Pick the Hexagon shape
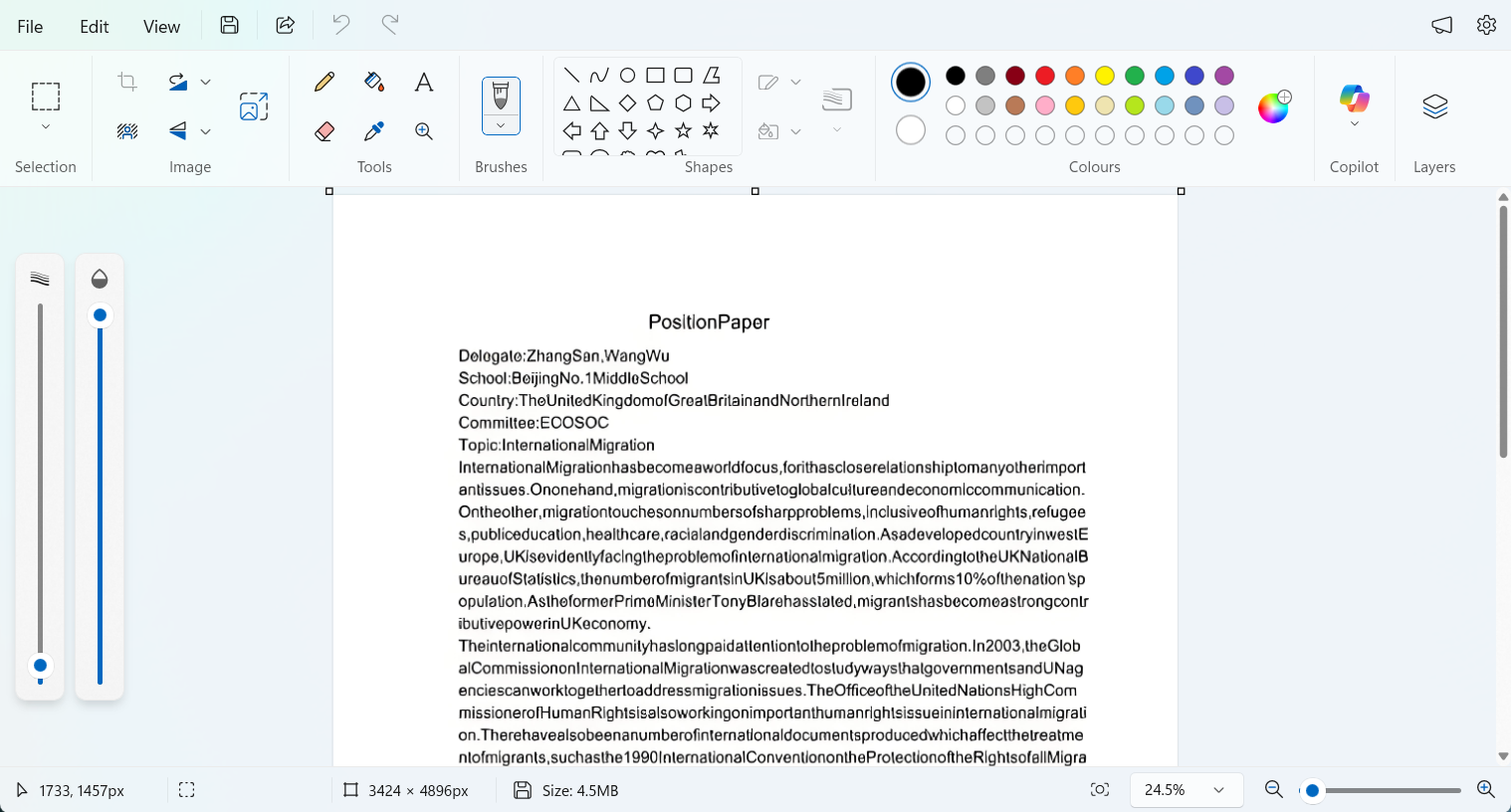This screenshot has width=1511, height=812. point(683,103)
